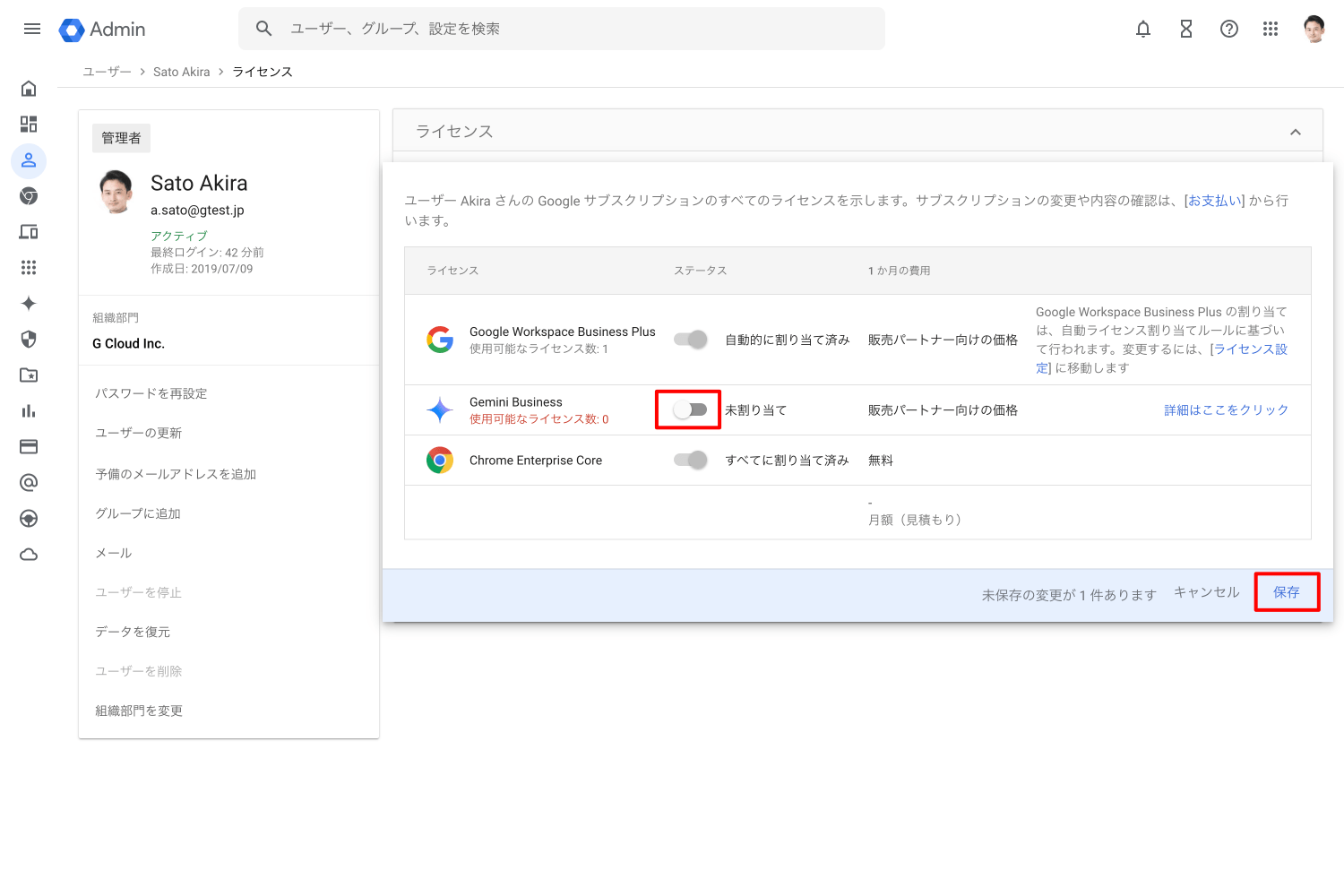This screenshot has height=896, width=1344.
Task: Click the ライセンス panel header title
Action: click(x=454, y=132)
